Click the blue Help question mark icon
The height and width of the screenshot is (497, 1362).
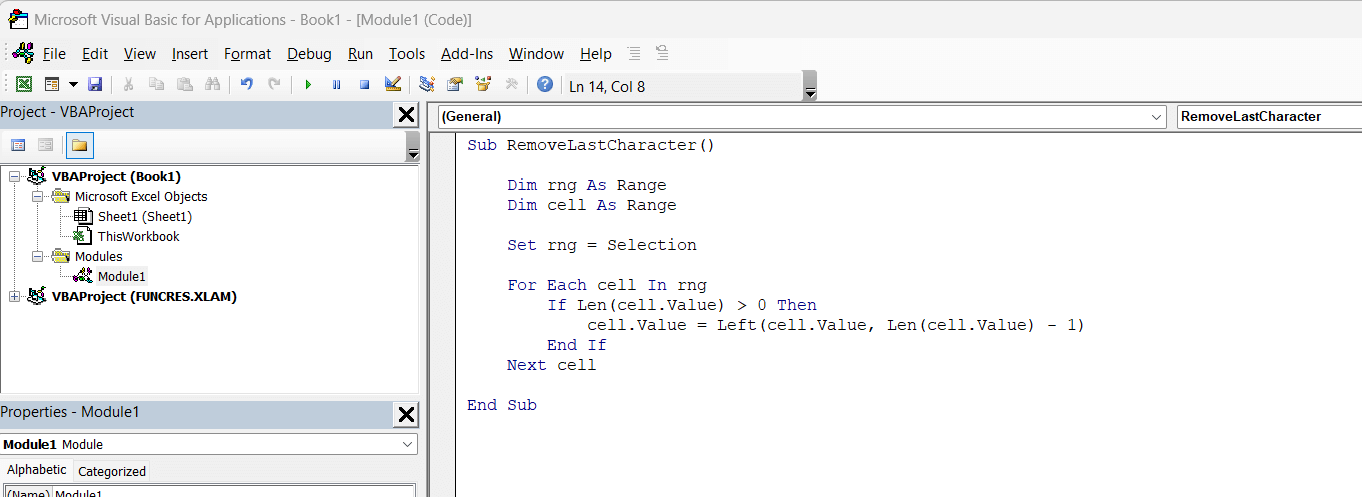pyautogui.click(x=544, y=85)
